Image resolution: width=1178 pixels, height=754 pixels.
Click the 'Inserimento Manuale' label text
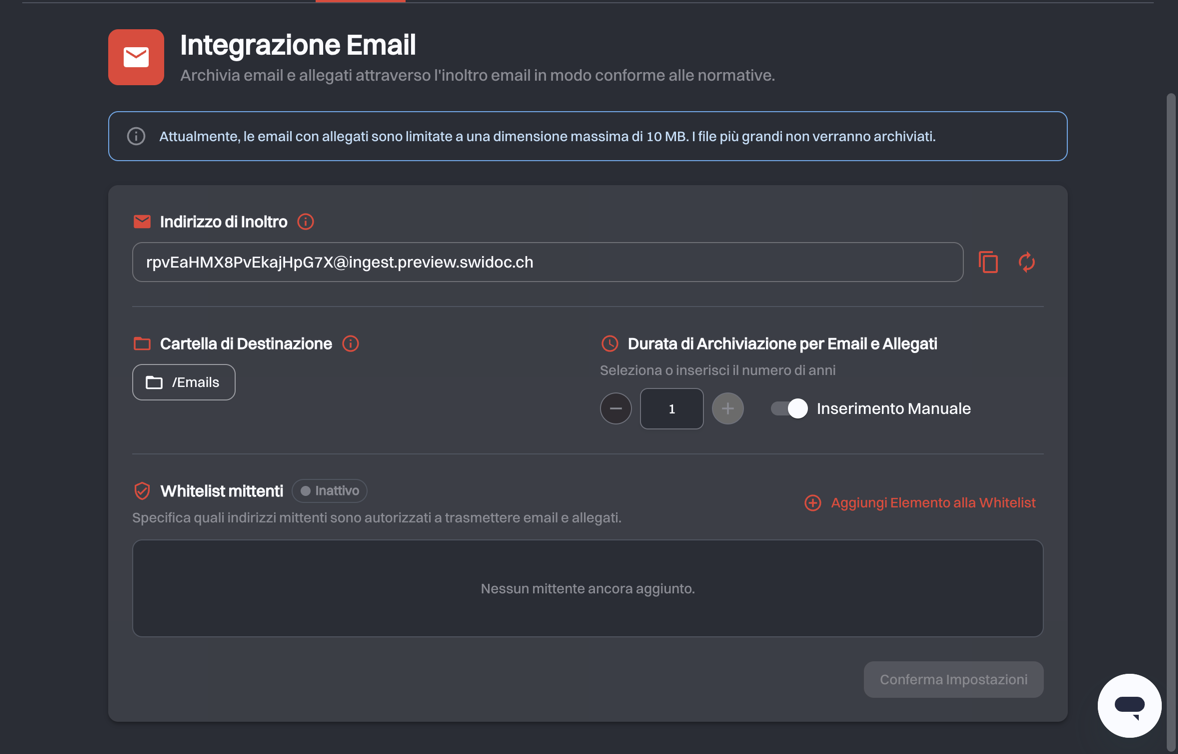pyautogui.click(x=893, y=409)
